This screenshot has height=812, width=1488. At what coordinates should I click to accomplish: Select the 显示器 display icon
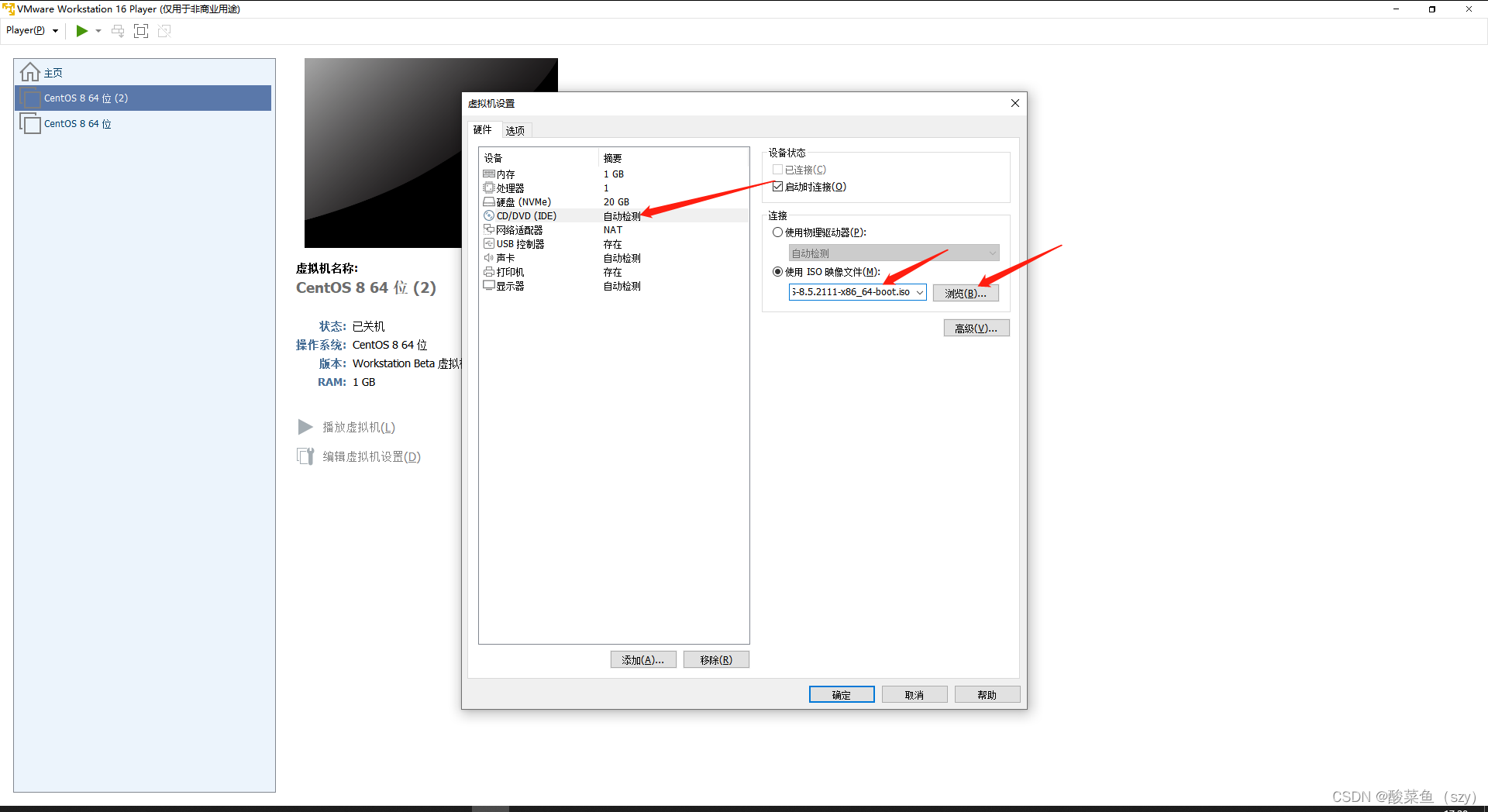tap(489, 286)
